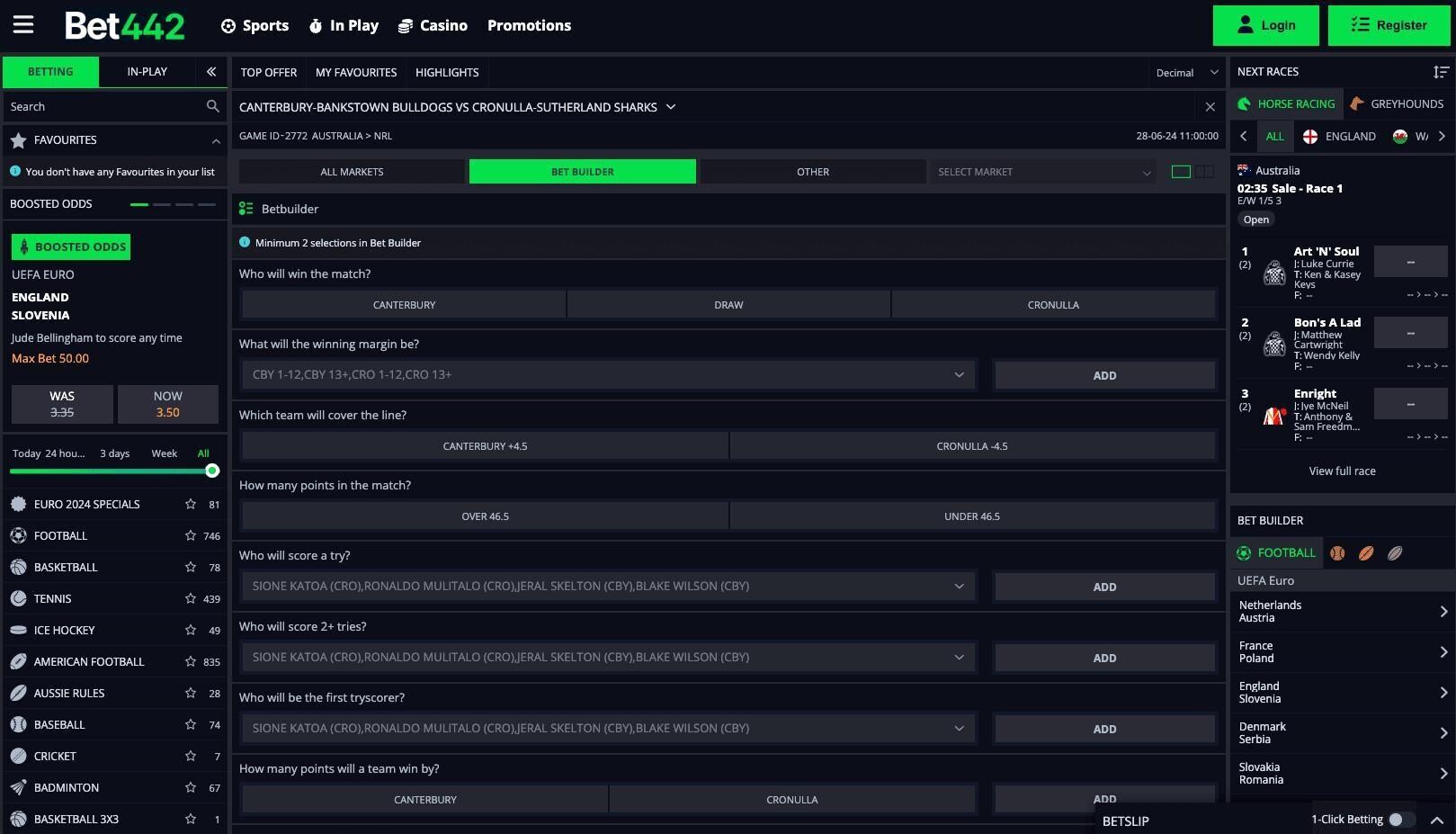Open the Casino menu
Image resolution: width=1456 pixels, height=834 pixels.
pos(433,26)
